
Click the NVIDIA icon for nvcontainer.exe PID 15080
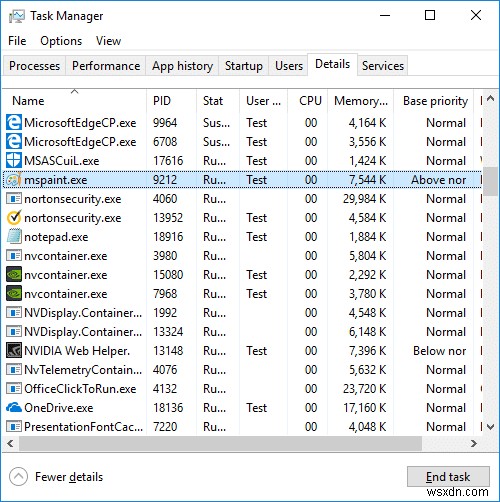14,275
